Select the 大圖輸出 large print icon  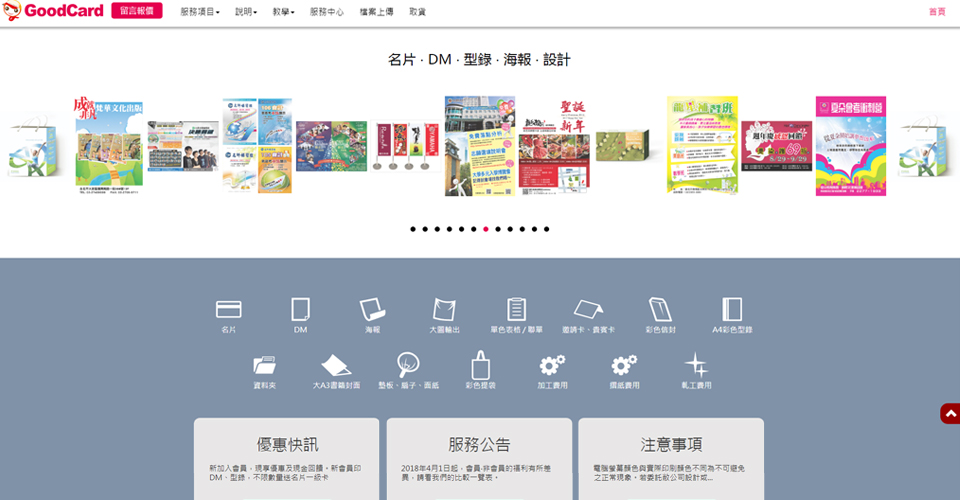(444, 310)
